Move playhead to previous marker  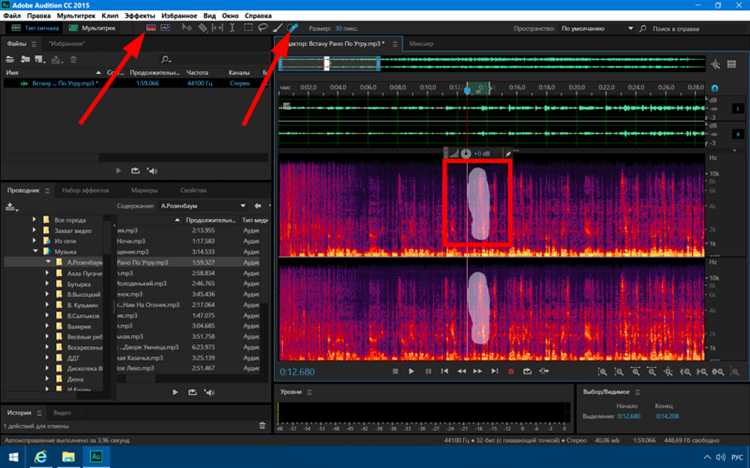[444, 371]
